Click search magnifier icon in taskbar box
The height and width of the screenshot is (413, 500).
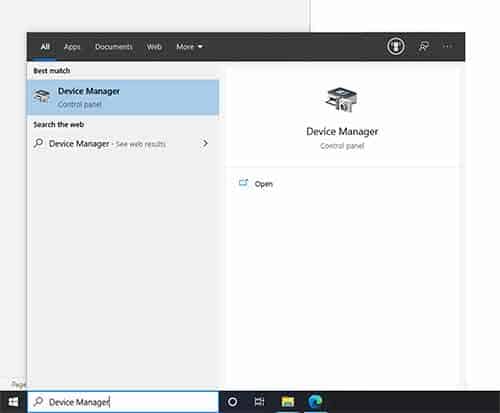[38, 402]
